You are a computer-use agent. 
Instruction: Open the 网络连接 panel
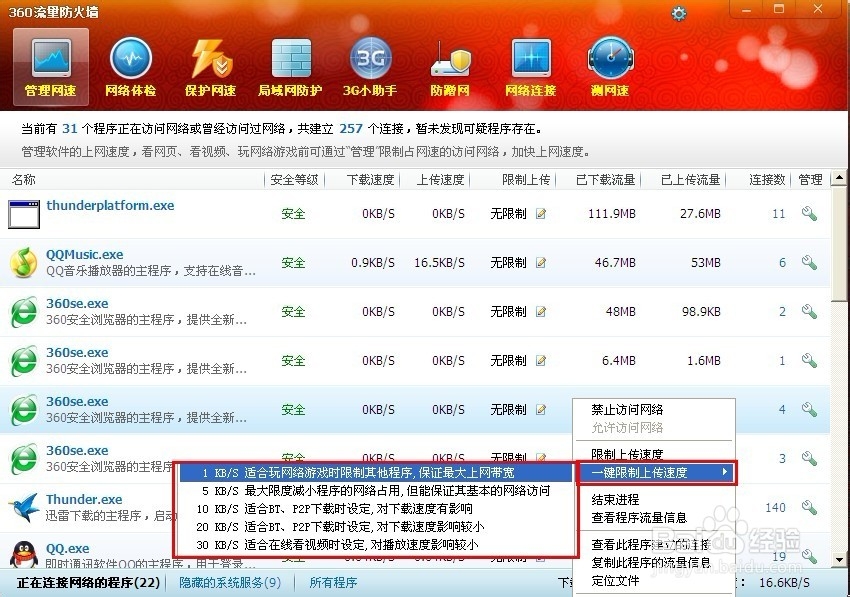click(531, 65)
